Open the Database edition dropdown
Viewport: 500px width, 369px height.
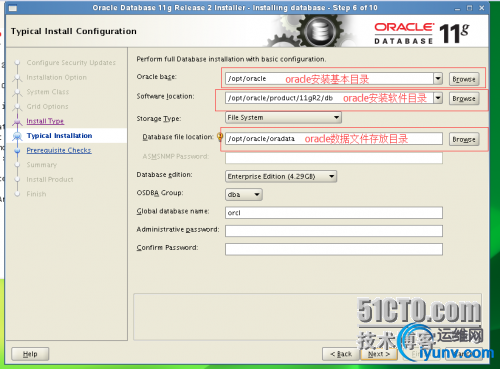281,176
